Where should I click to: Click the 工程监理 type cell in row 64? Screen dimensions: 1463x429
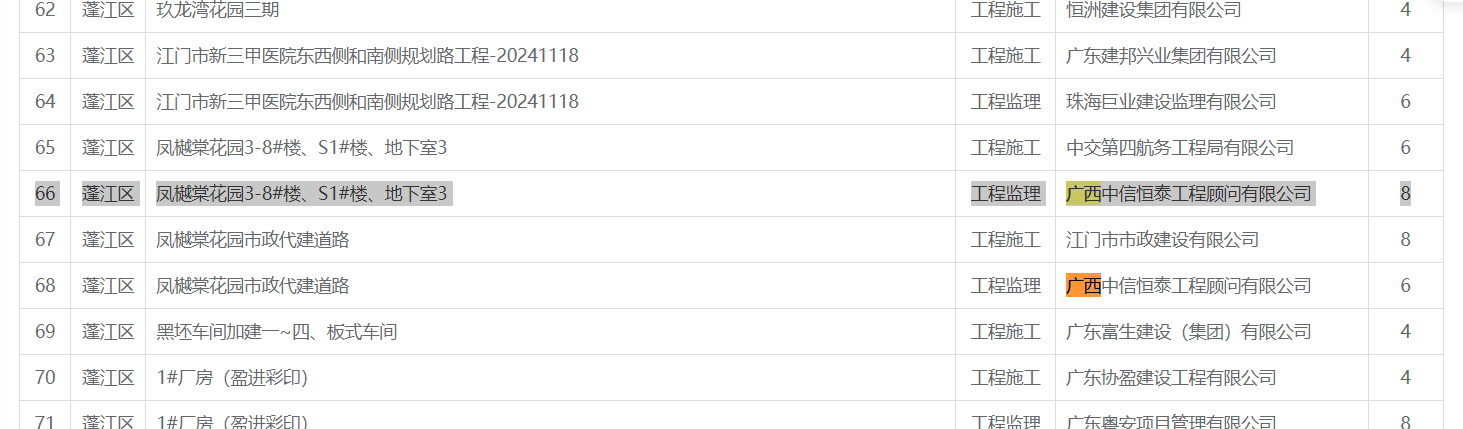click(1005, 102)
